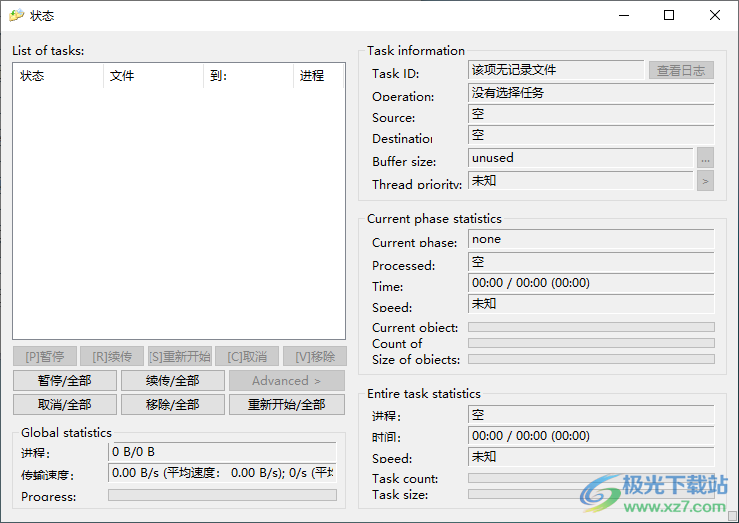Click the Current object progress bar
Screen dimensions: 739x523
click(591, 327)
